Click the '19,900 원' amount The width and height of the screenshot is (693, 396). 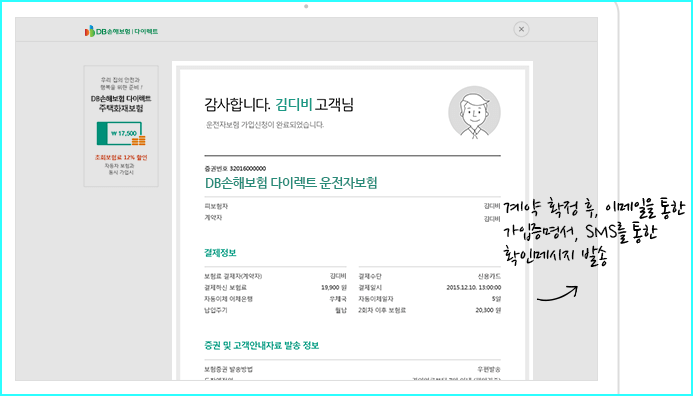click(334, 288)
